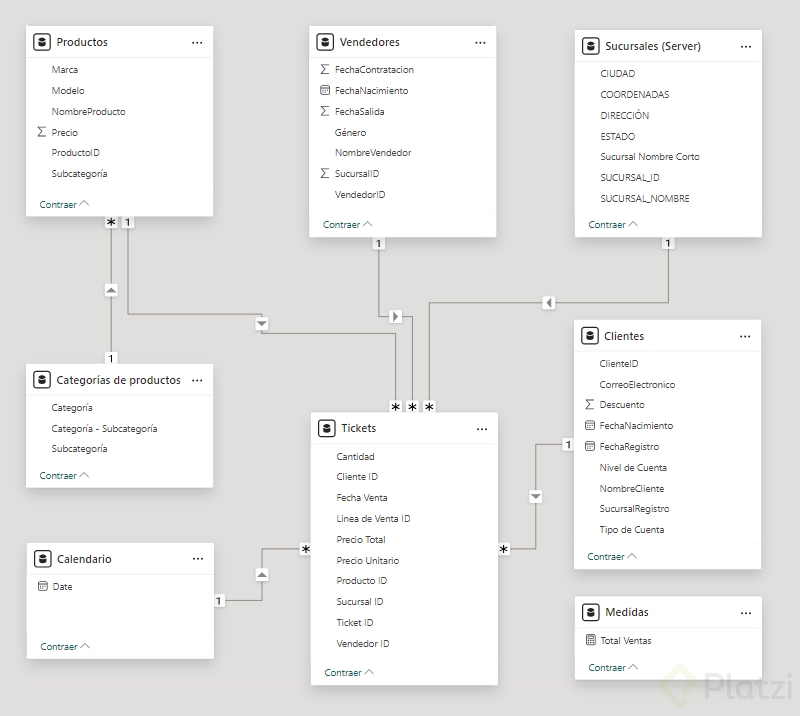
Task: Click the sigma icon next to Descuento
Action: (x=589, y=405)
